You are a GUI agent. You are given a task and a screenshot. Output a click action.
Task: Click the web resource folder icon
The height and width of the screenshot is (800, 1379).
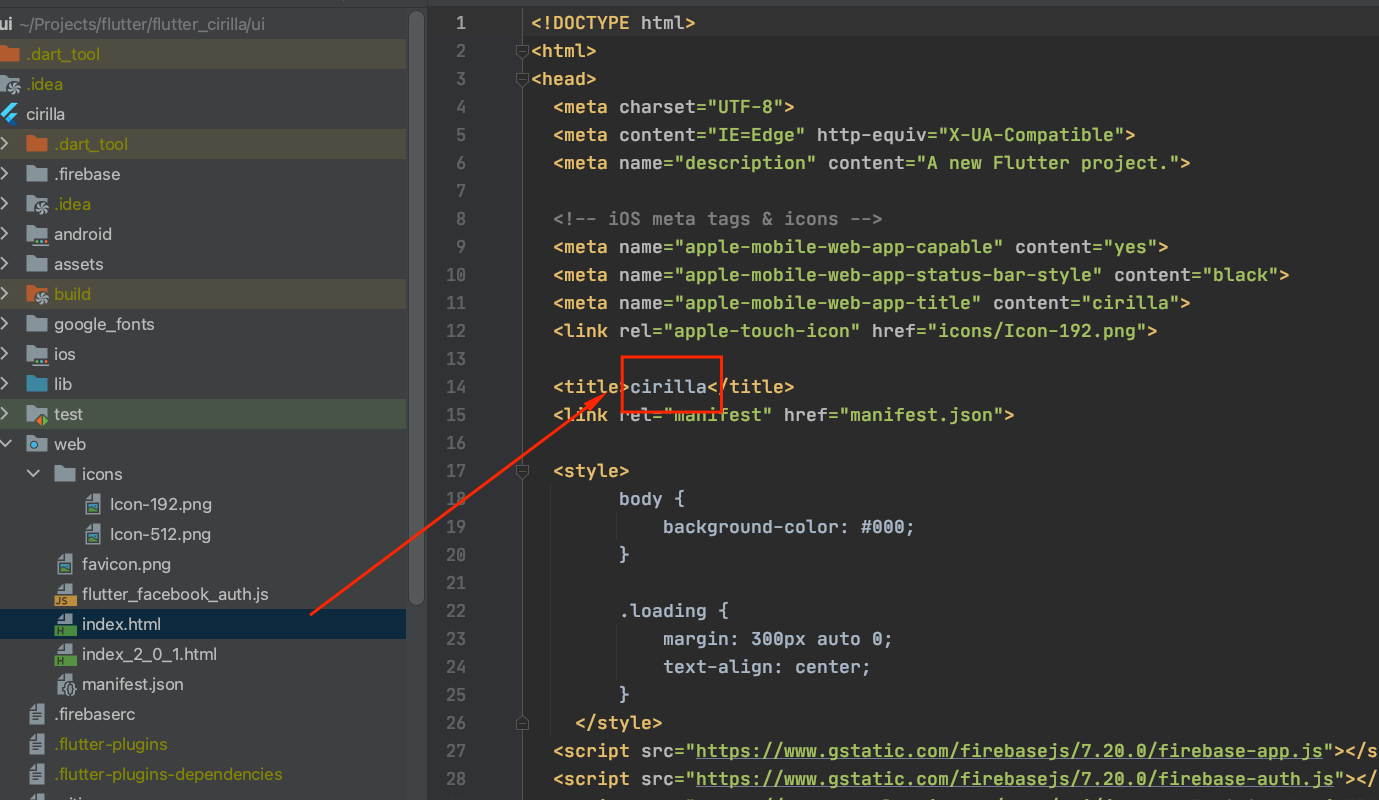35,444
